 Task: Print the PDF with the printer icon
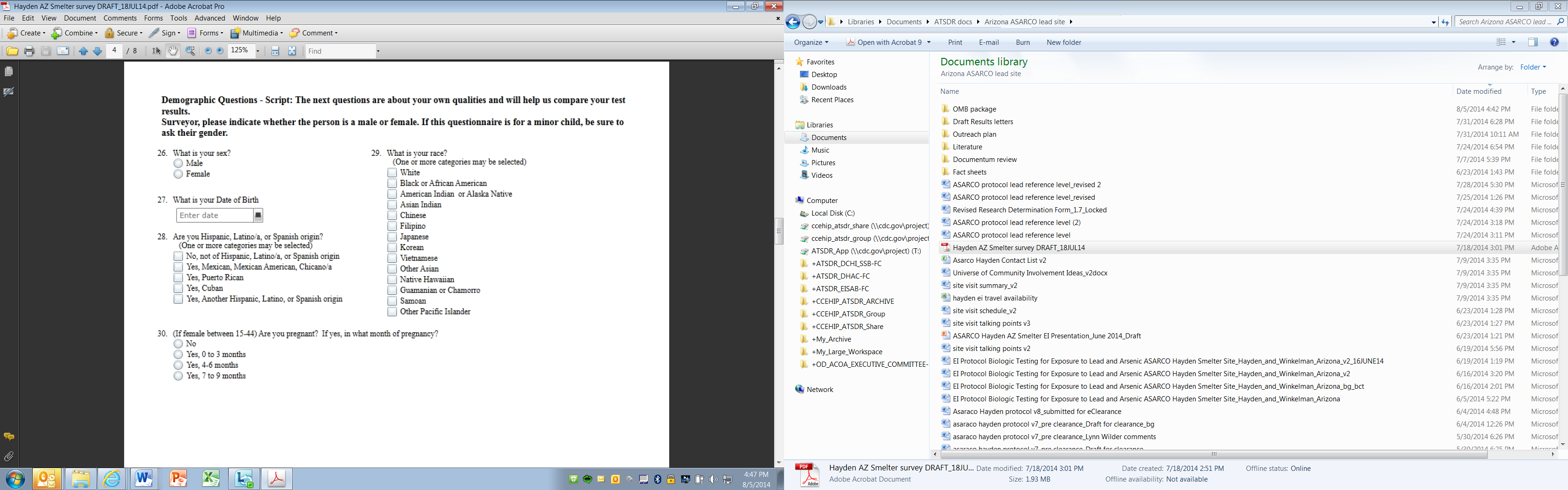click(x=29, y=51)
